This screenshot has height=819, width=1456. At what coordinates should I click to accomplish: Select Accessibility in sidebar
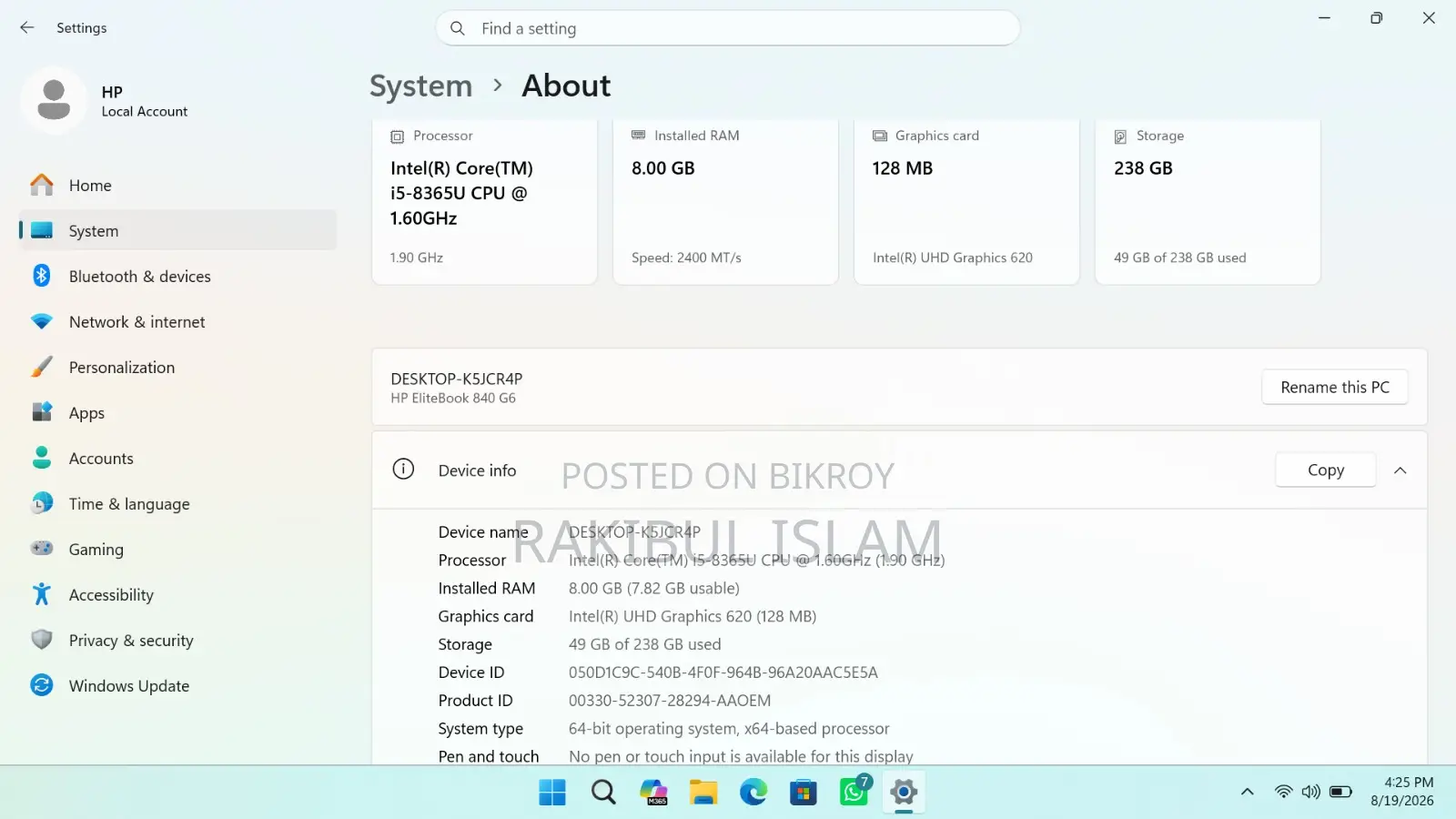point(177,595)
